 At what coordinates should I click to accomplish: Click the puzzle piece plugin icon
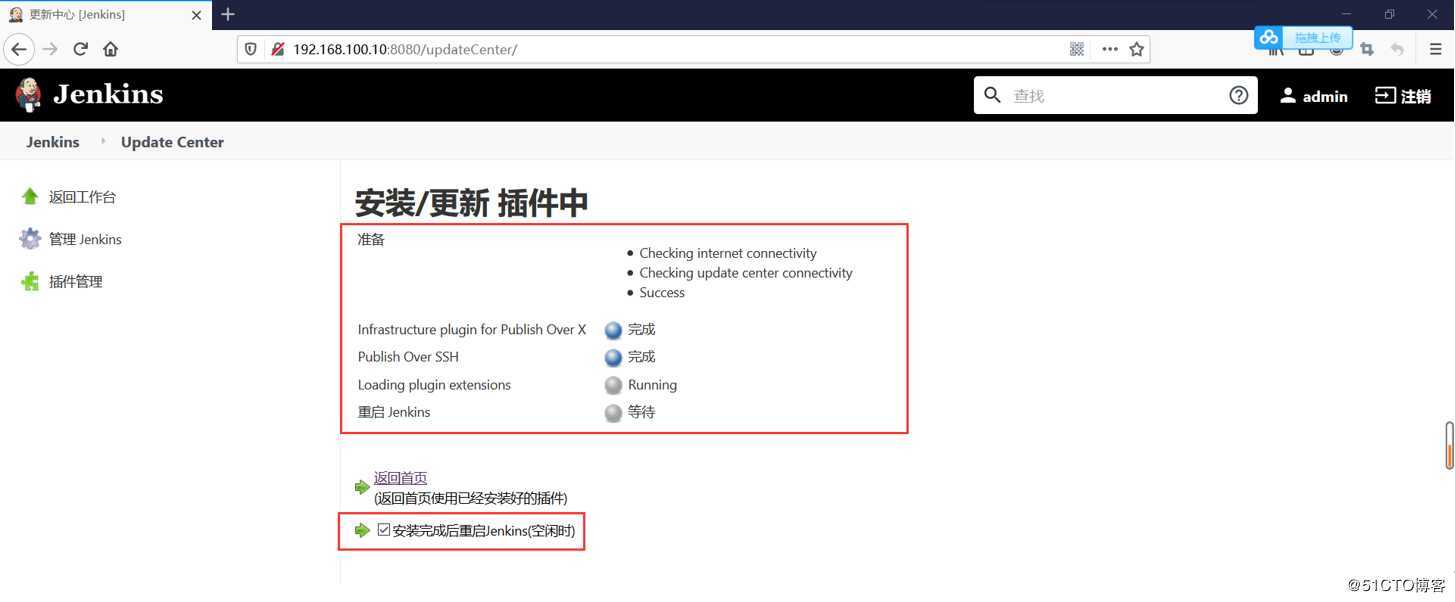pyautogui.click(x=30, y=282)
